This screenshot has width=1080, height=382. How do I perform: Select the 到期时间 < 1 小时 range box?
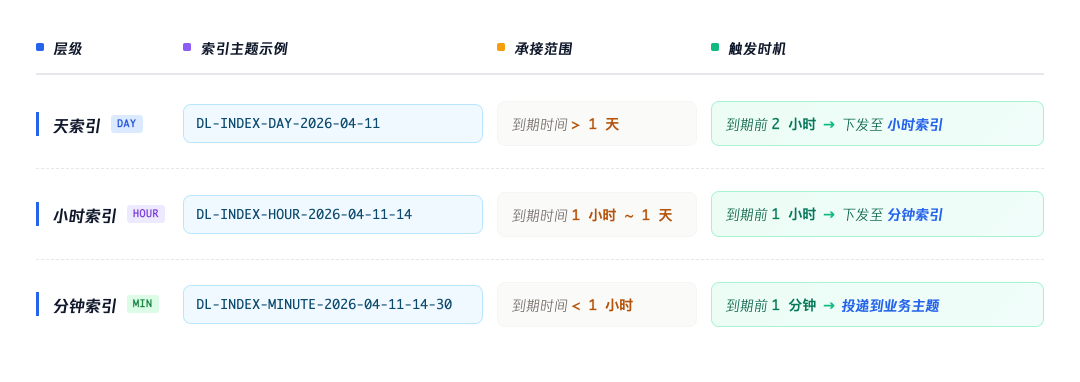[x=596, y=304]
